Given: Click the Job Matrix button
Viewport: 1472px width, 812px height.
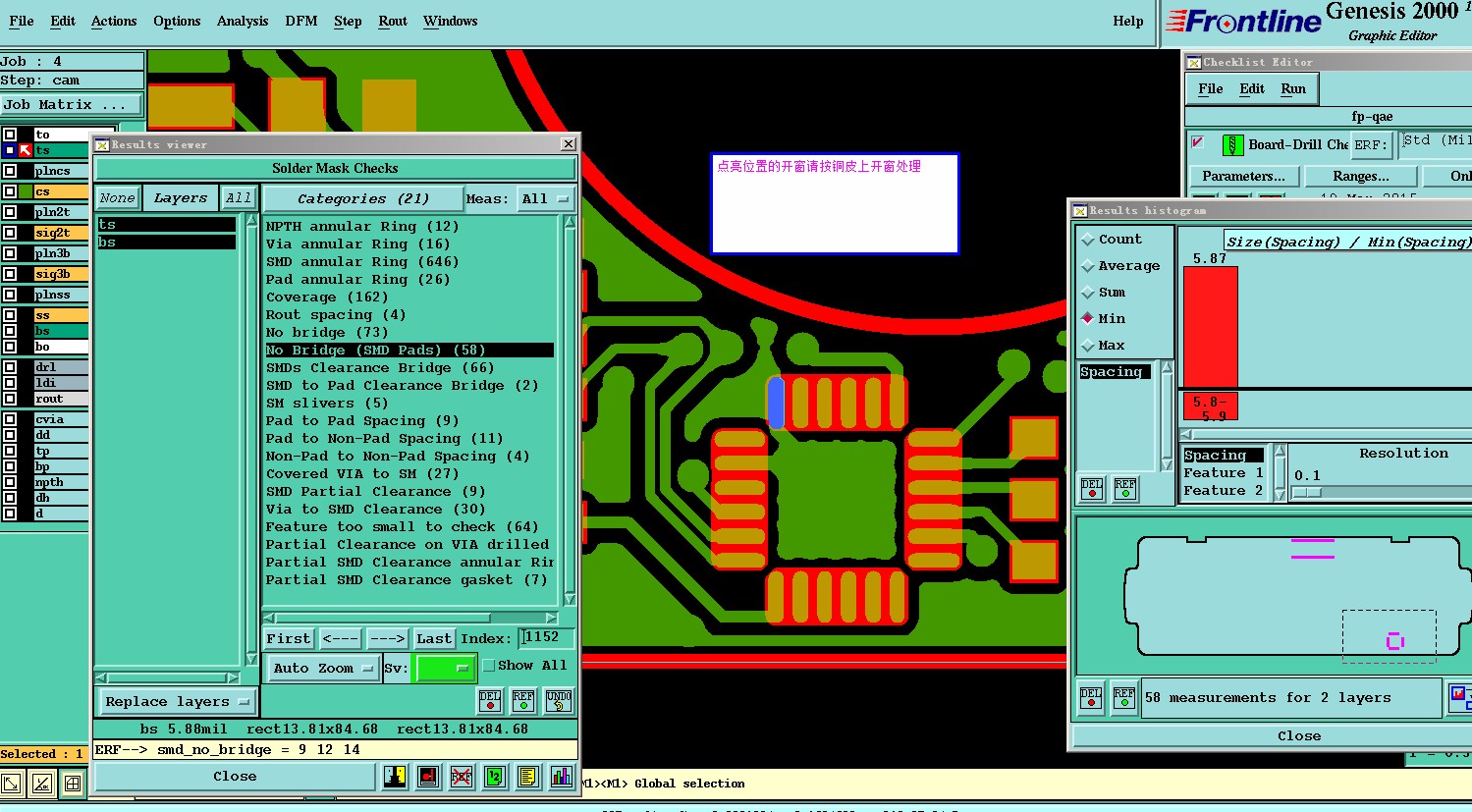Looking at the screenshot, I should pos(71,104).
